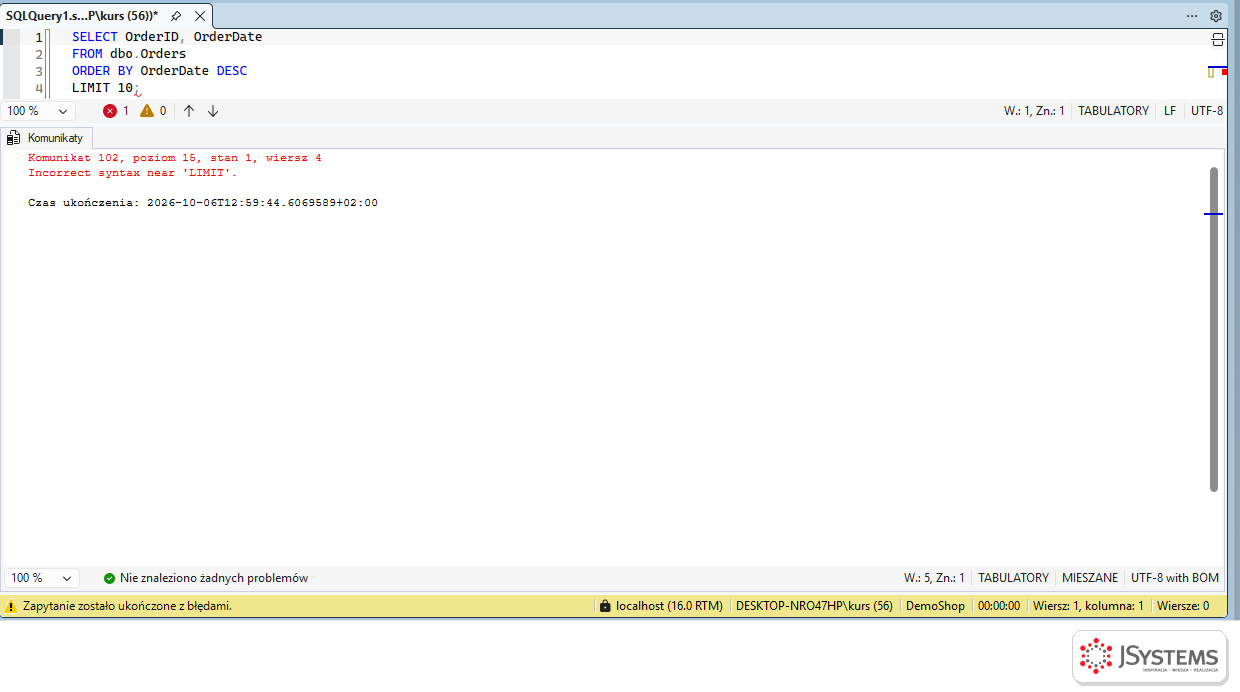
Task: Switch to the Komunikaty tab
Action: [48, 138]
